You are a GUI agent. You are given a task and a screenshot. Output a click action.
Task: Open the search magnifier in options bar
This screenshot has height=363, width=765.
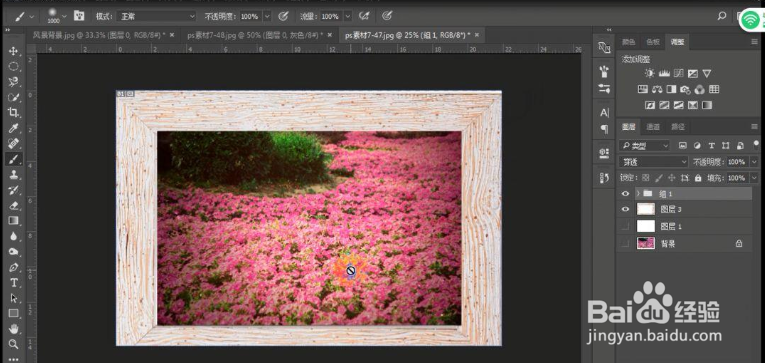722,16
